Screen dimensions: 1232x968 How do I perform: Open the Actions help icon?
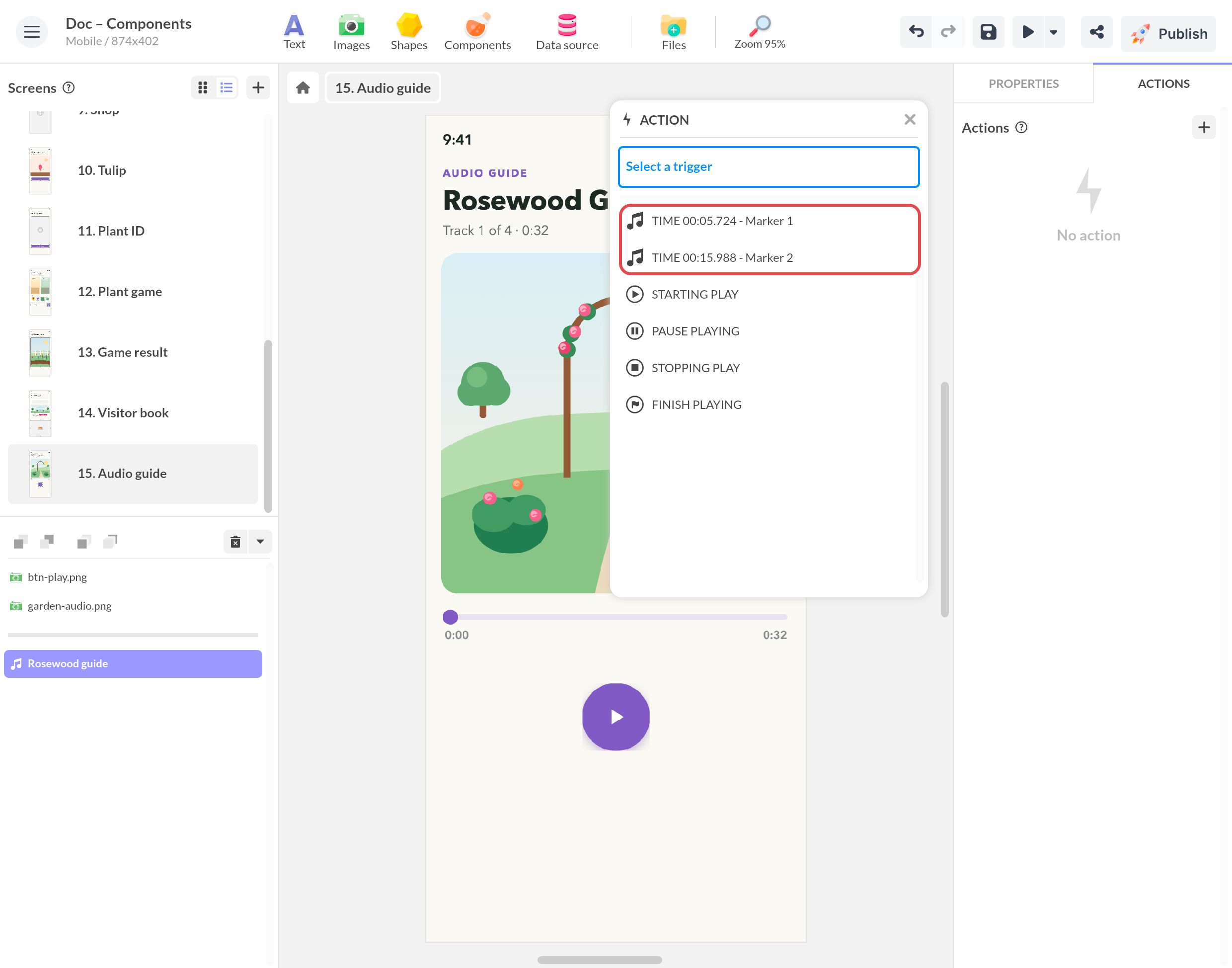tap(1021, 128)
